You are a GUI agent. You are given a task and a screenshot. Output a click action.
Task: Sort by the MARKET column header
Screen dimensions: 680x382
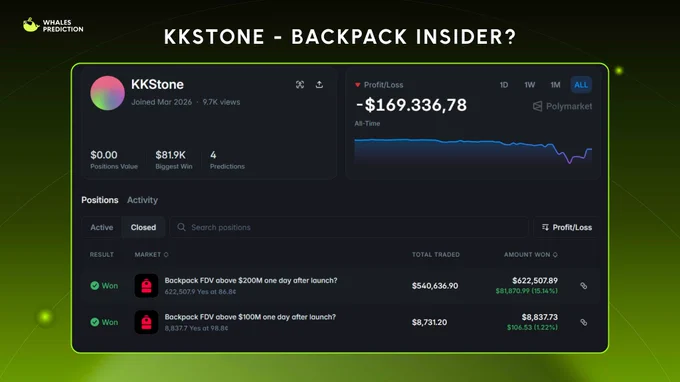(151, 255)
